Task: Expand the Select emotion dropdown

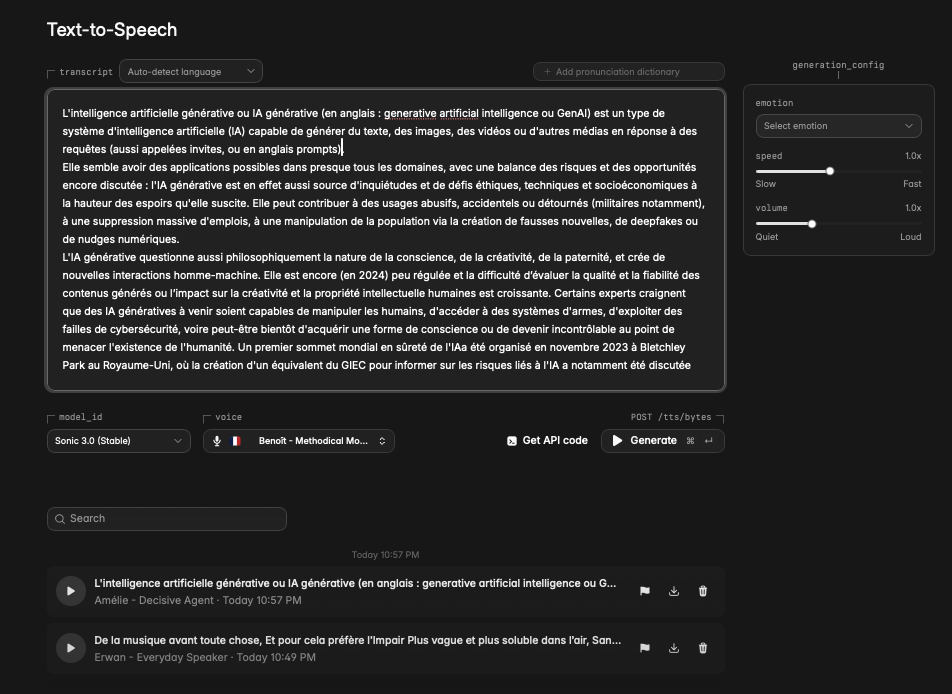Action: pos(838,126)
